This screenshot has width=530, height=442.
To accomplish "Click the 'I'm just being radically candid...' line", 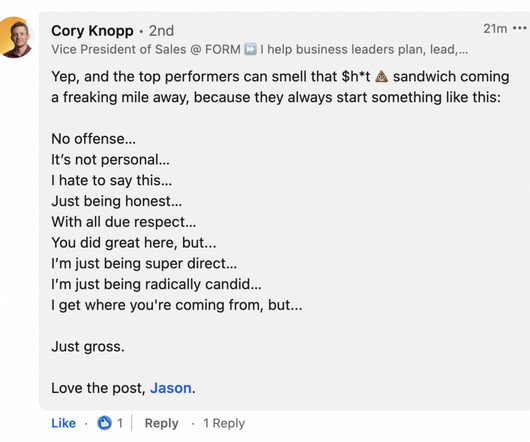I will [x=156, y=284].
